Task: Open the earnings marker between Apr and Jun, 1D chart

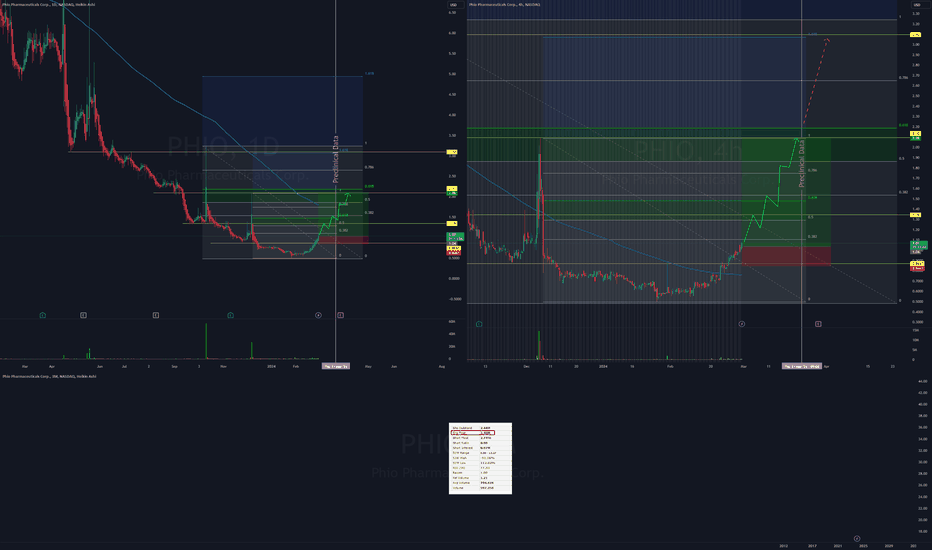Action: (x=83, y=315)
